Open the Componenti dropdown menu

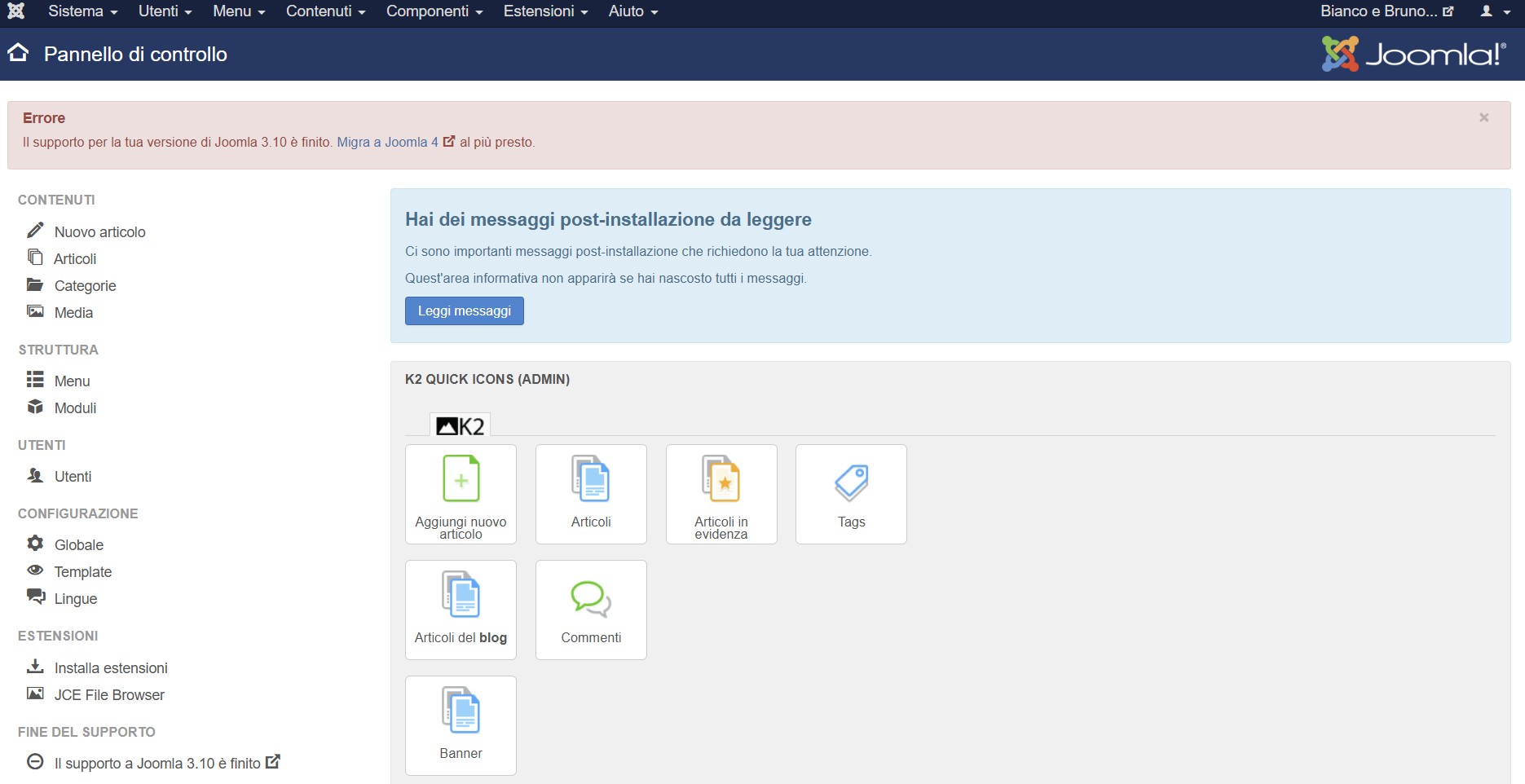coord(435,11)
